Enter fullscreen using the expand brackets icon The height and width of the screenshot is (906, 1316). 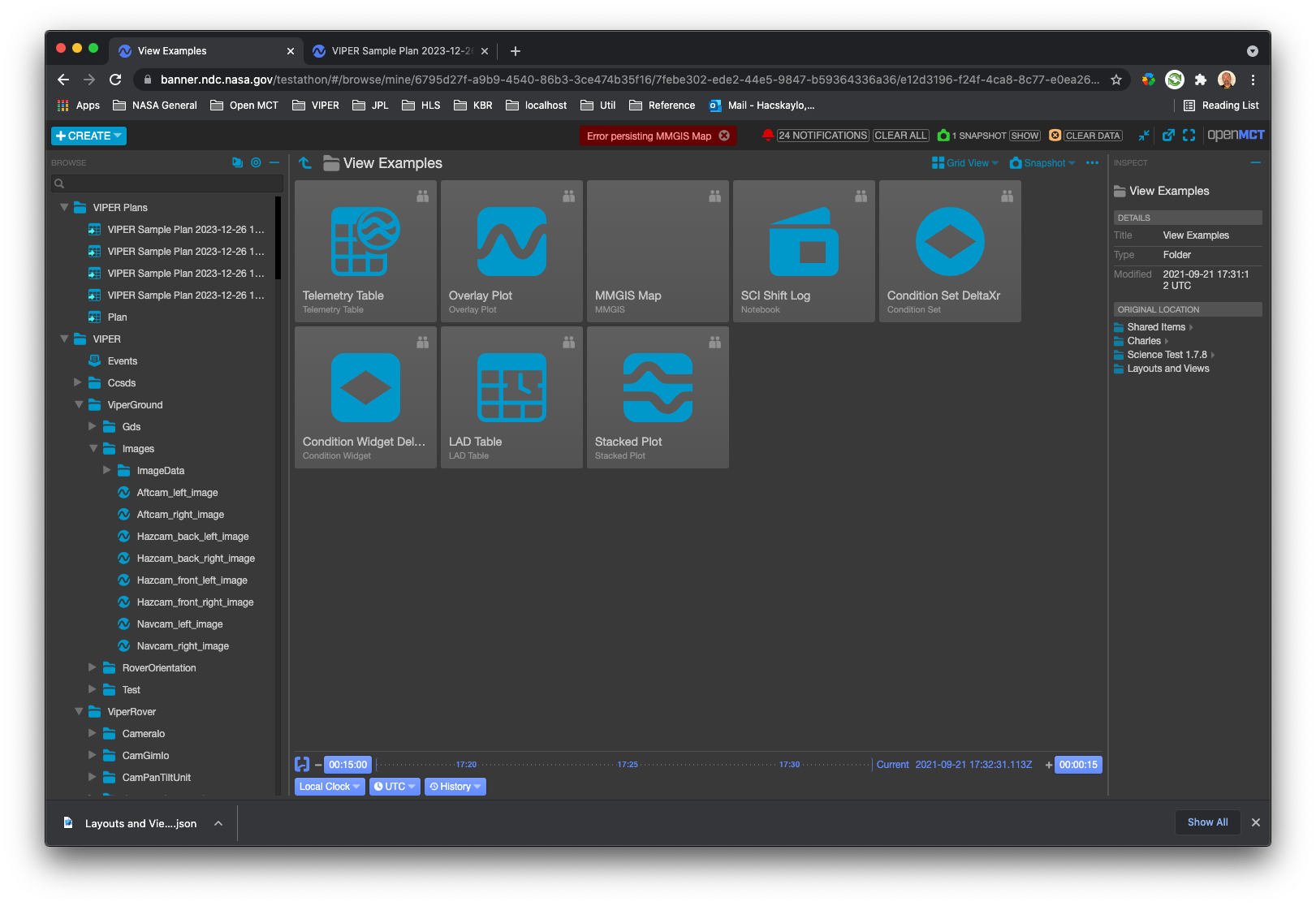[1189, 135]
